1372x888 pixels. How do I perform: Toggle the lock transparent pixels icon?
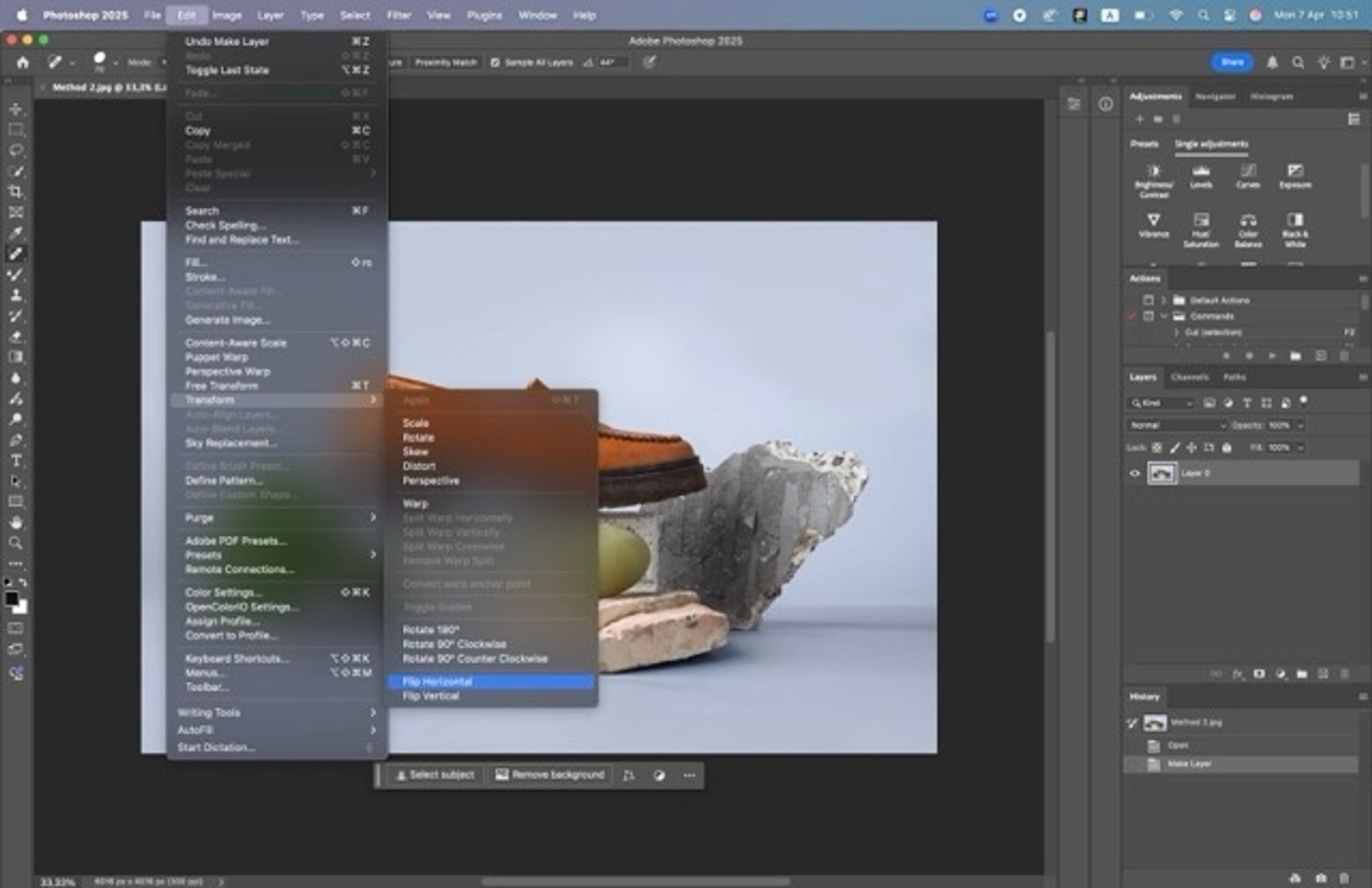(1157, 448)
